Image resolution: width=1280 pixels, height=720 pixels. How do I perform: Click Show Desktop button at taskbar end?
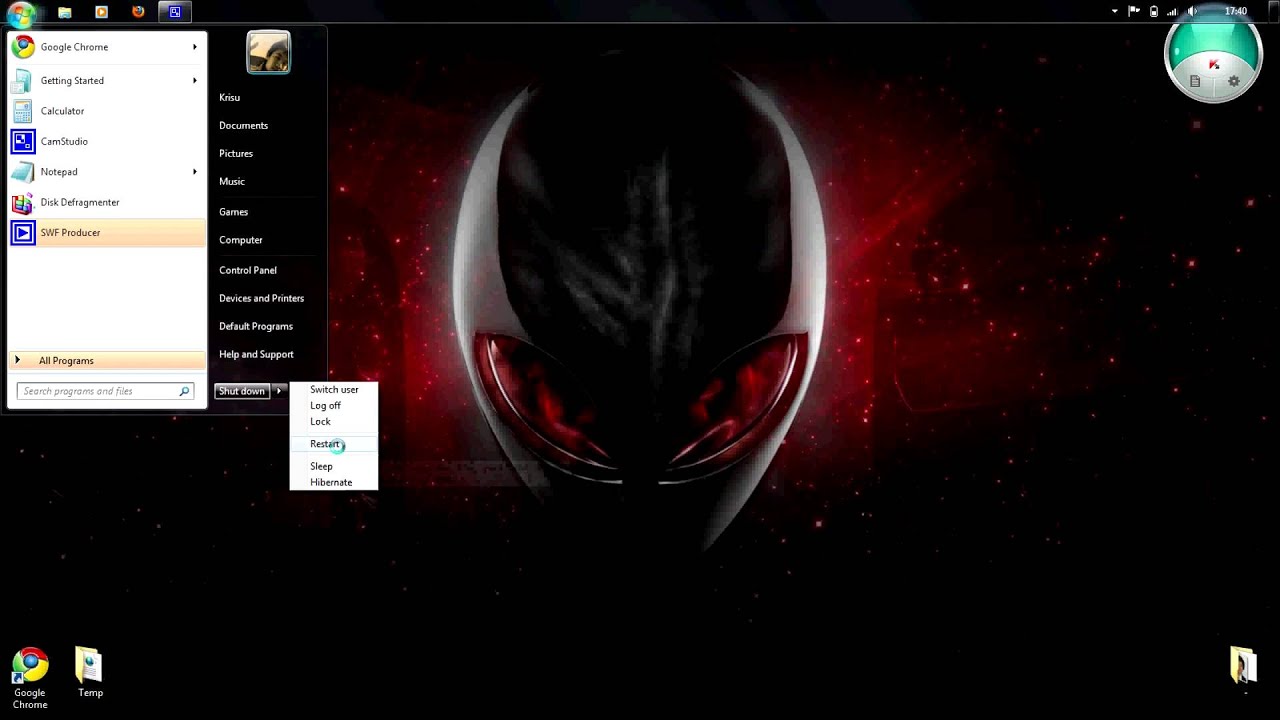coord(1273,11)
